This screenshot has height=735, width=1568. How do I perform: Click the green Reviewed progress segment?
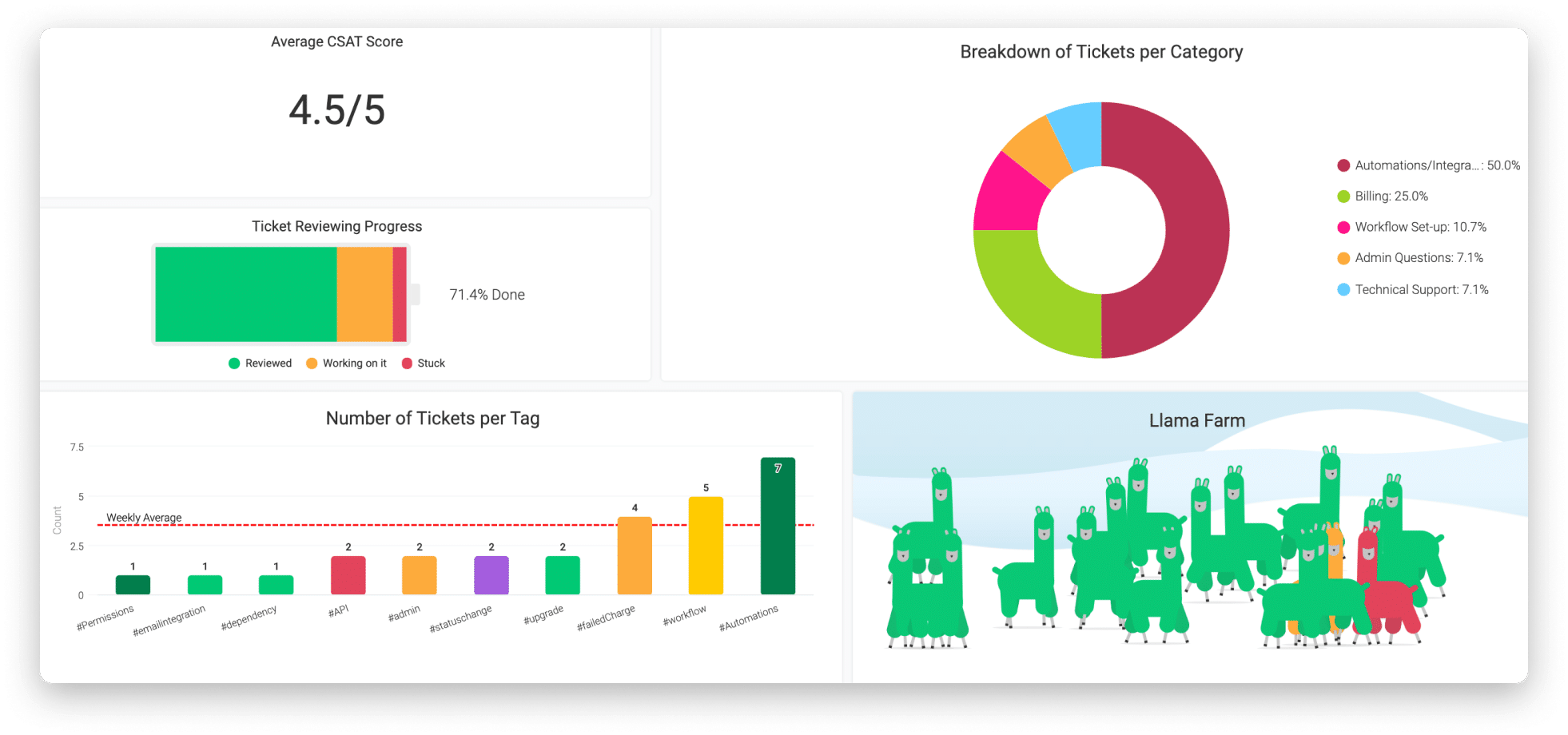click(x=246, y=294)
